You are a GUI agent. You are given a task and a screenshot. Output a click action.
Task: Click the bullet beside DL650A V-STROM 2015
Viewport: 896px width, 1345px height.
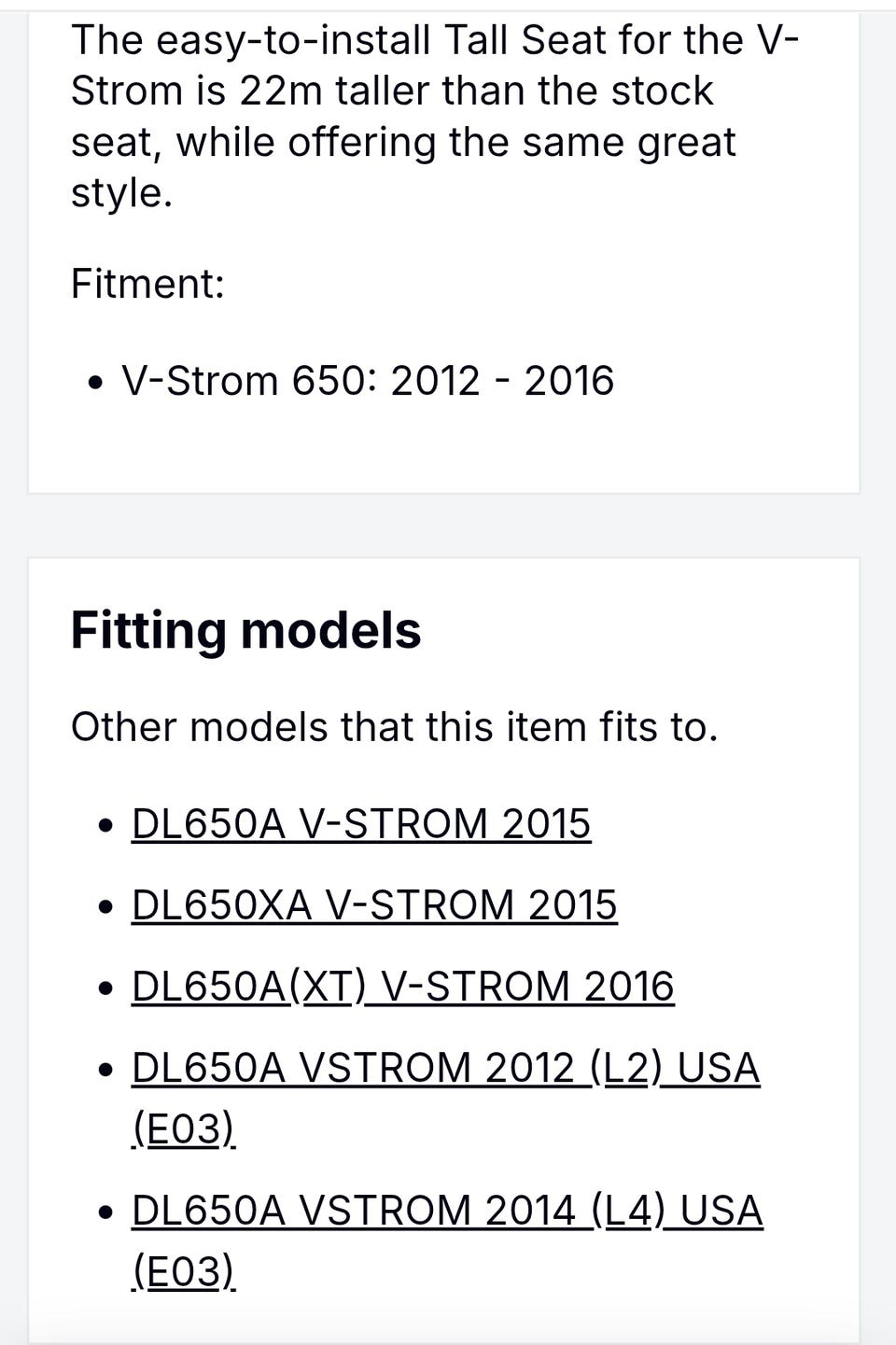[107, 826]
